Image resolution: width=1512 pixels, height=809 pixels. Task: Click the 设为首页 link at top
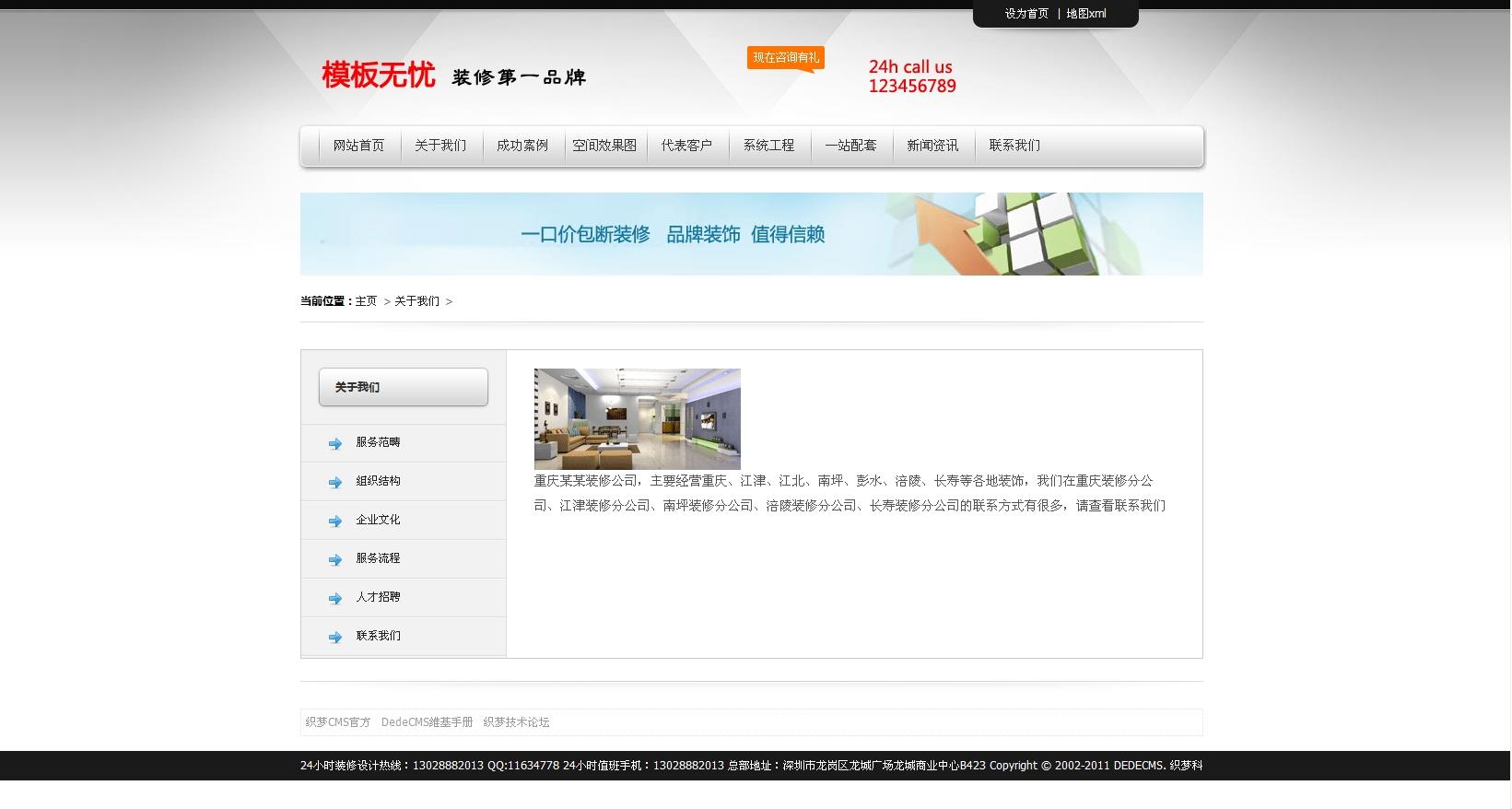[1026, 14]
